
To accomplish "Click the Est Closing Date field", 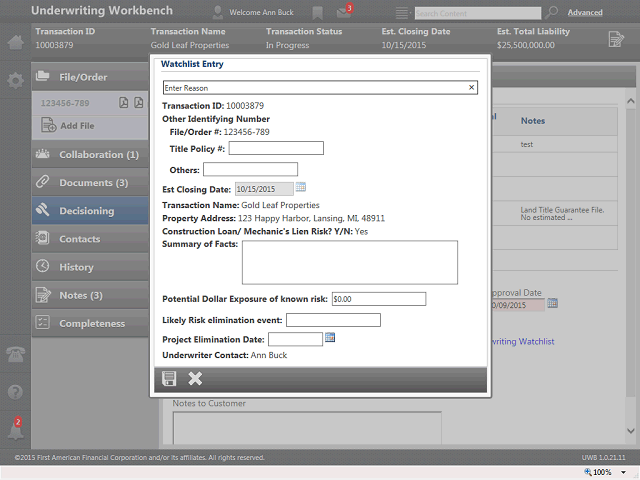I will (264, 189).
